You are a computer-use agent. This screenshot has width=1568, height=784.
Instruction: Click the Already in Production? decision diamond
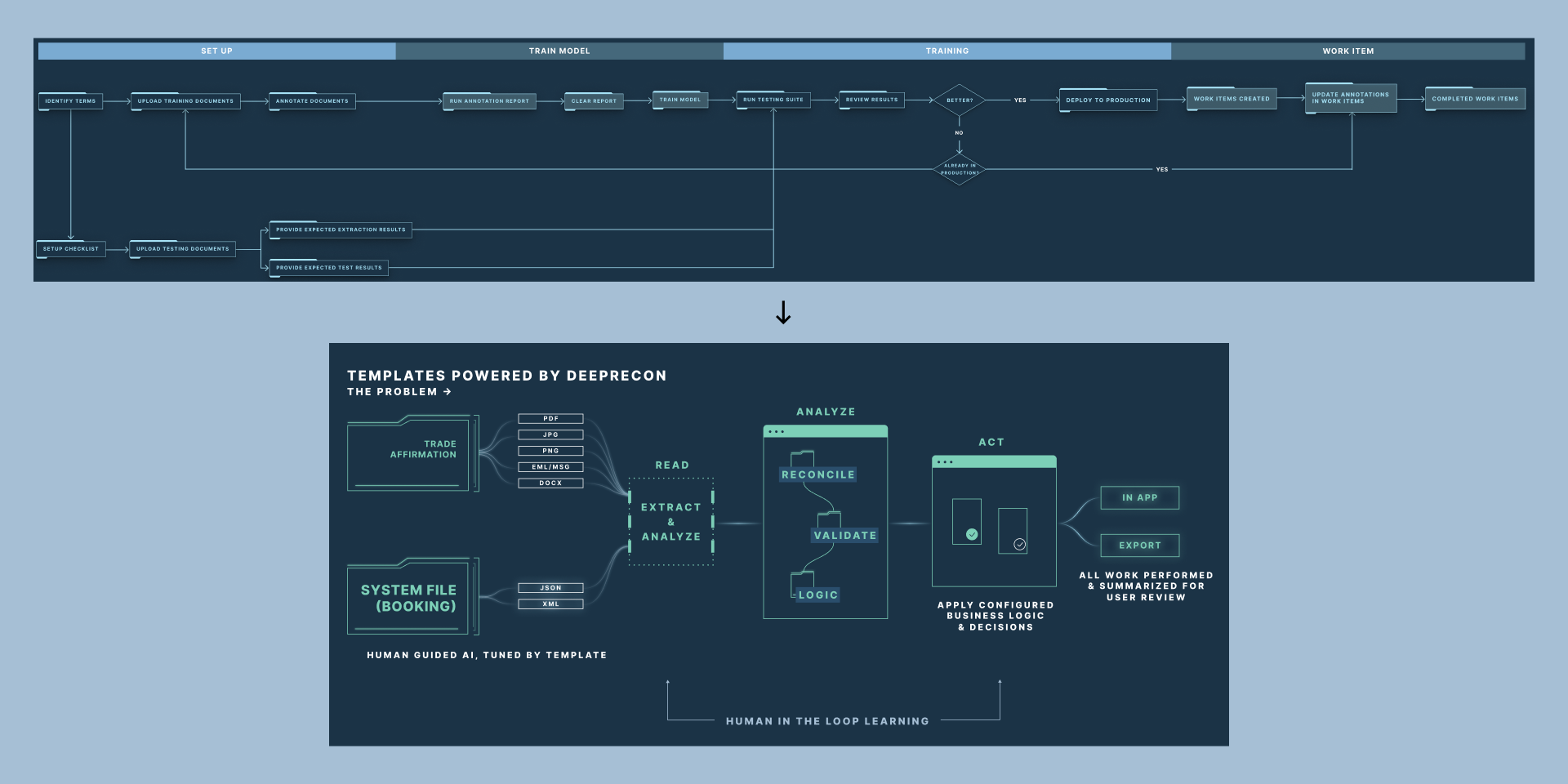tap(960, 169)
